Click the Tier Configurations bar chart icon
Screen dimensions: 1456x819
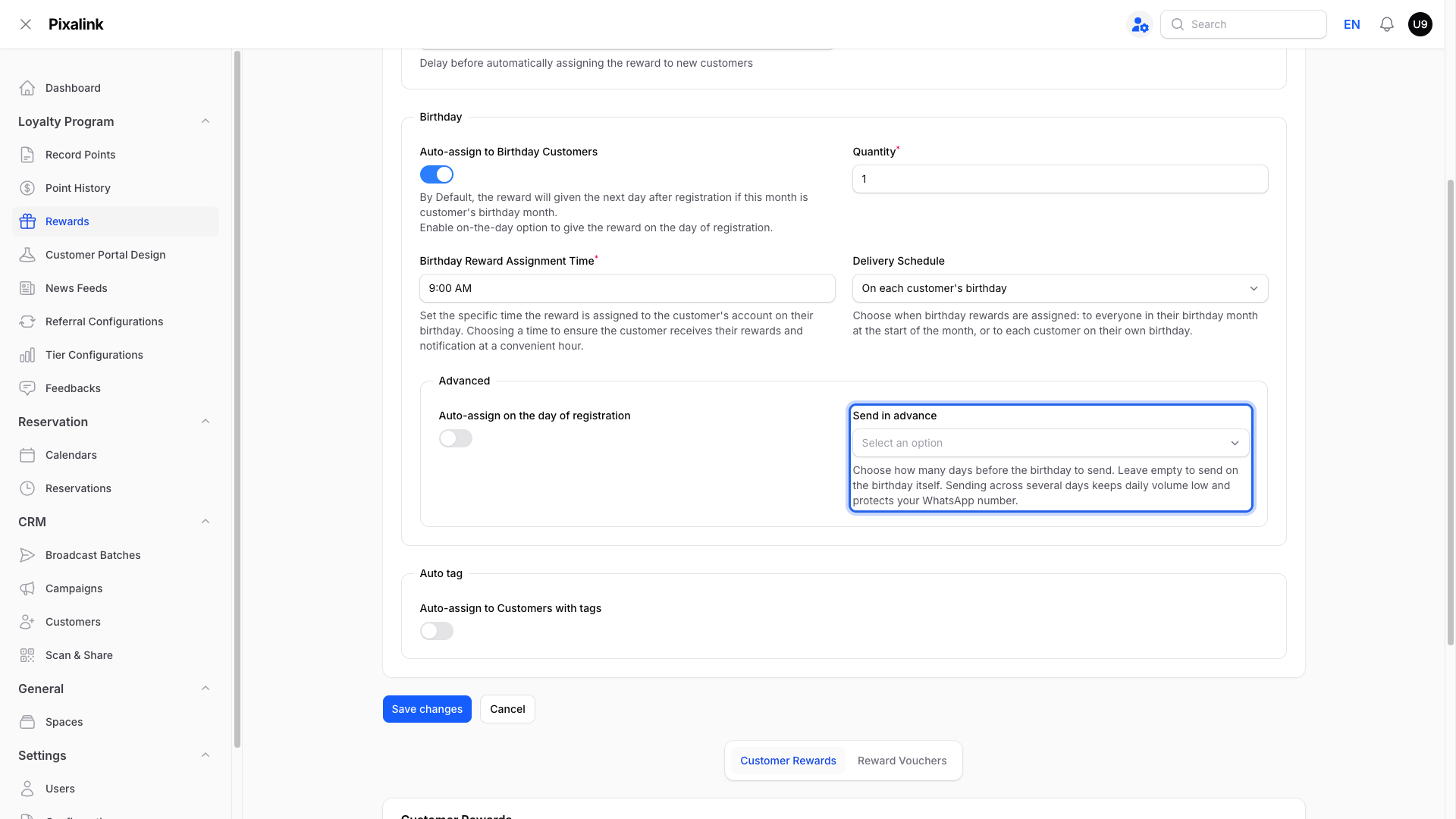27,355
